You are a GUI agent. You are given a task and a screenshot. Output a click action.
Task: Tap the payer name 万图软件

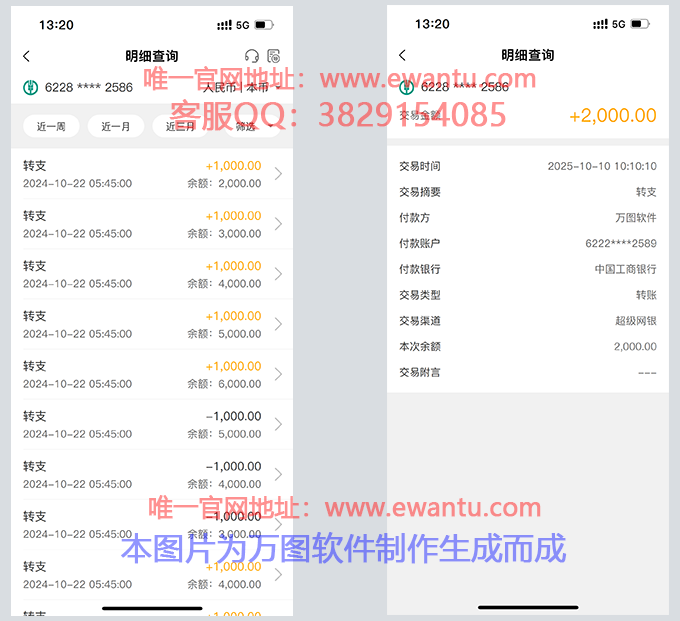[x=636, y=218]
